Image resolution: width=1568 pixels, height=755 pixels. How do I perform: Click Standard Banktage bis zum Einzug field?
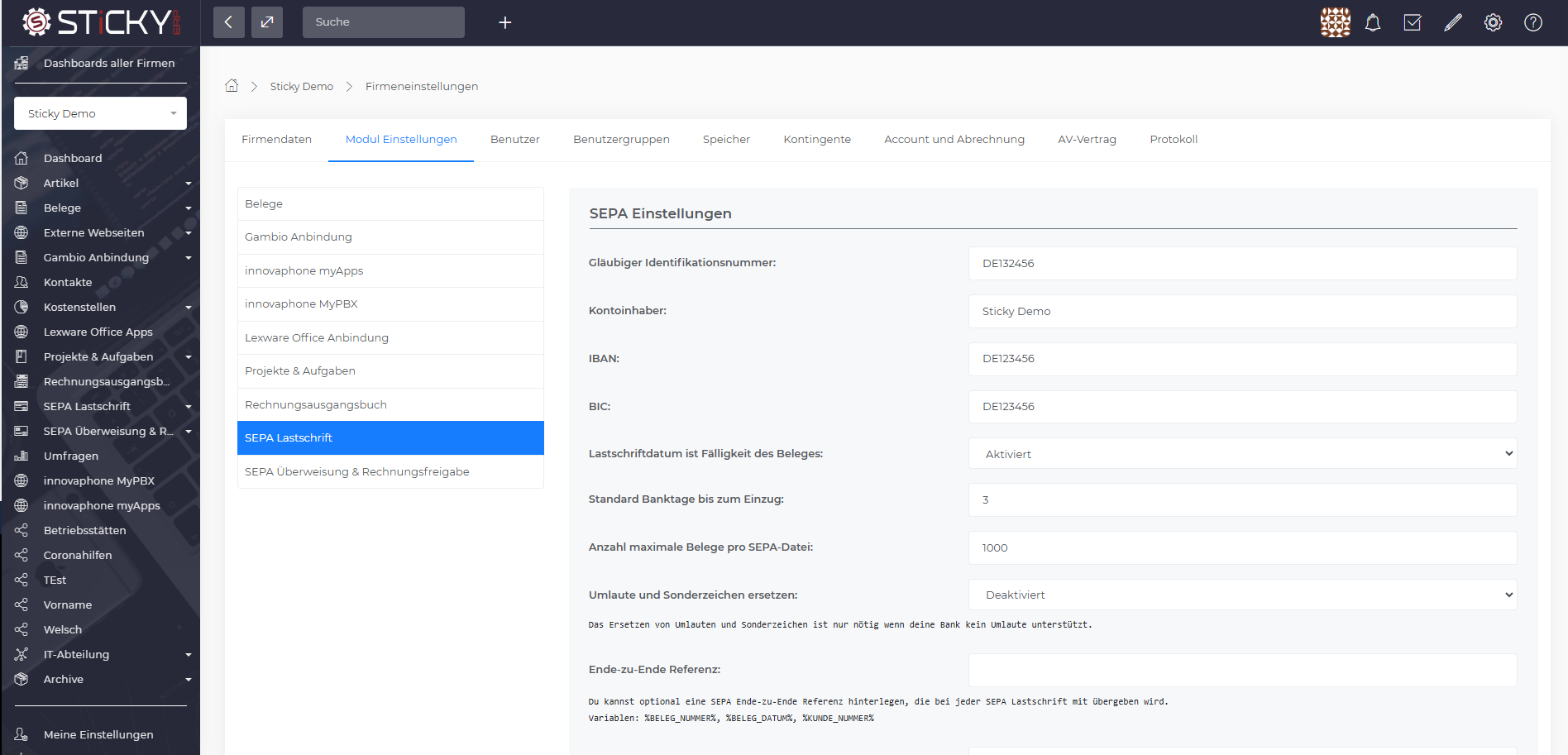[1242, 499]
